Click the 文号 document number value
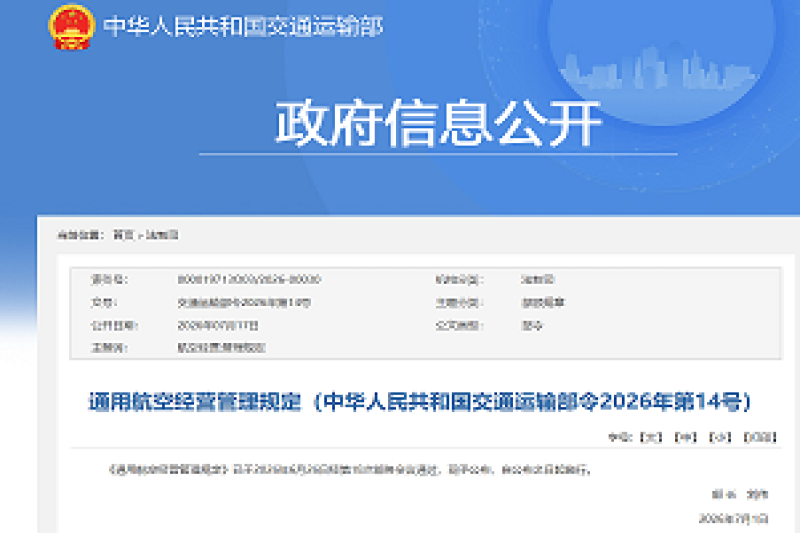Screen dimensions: 800x533 (x=244, y=302)
